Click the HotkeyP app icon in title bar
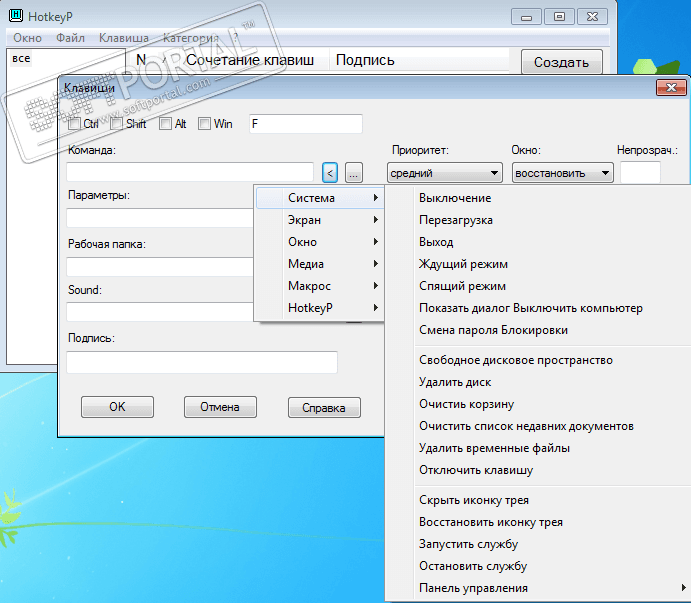Viewport: 691px width, 603px height. point(16,16)
